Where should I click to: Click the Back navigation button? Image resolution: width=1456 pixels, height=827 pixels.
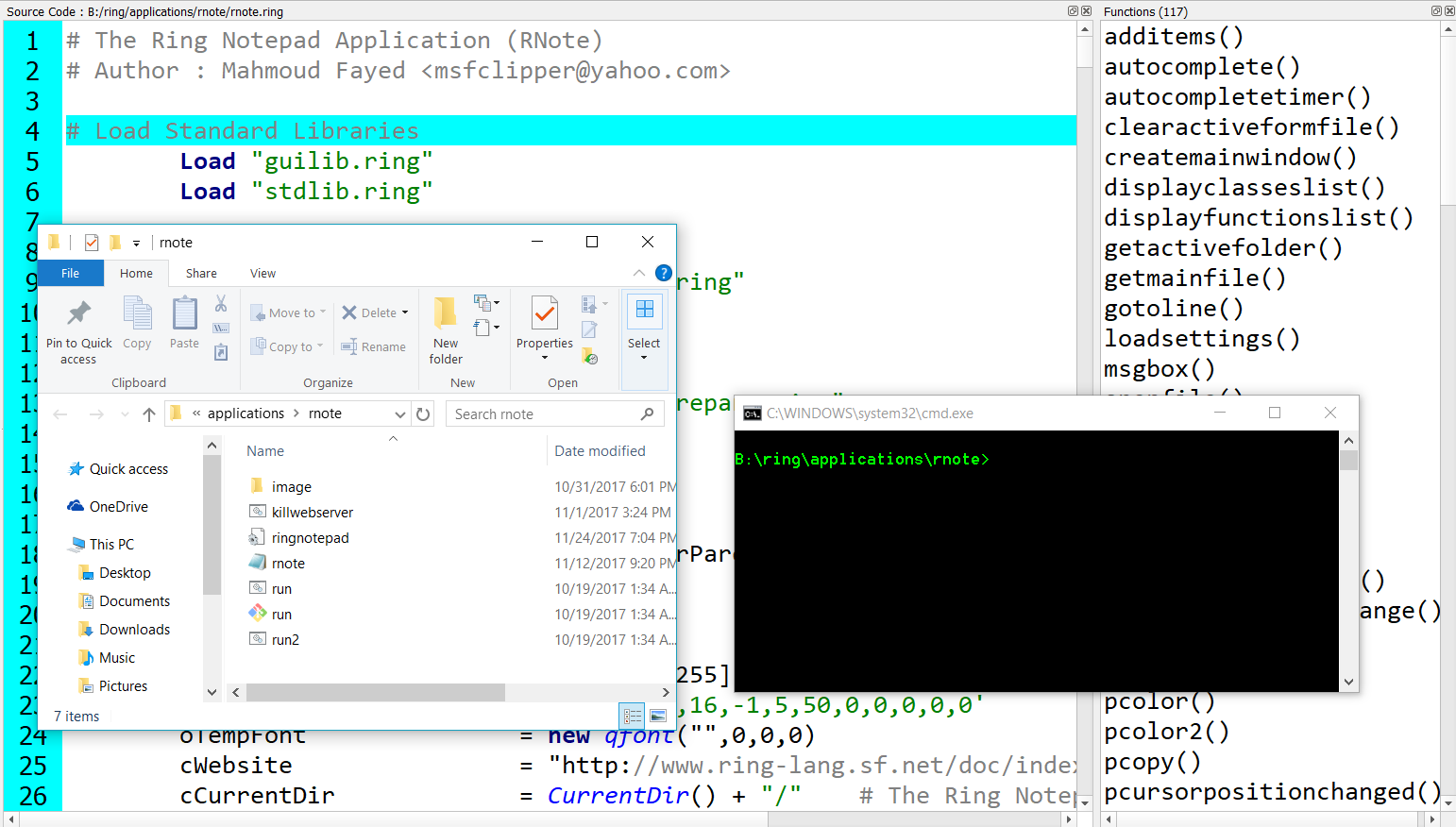[x=60, y=413]
